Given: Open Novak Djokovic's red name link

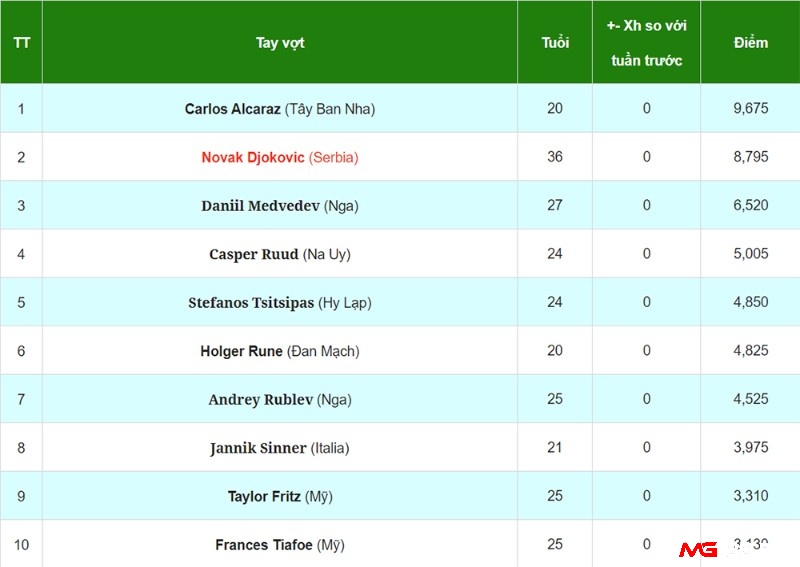Looking at the screenshot, I should click(x=253, y=157).
